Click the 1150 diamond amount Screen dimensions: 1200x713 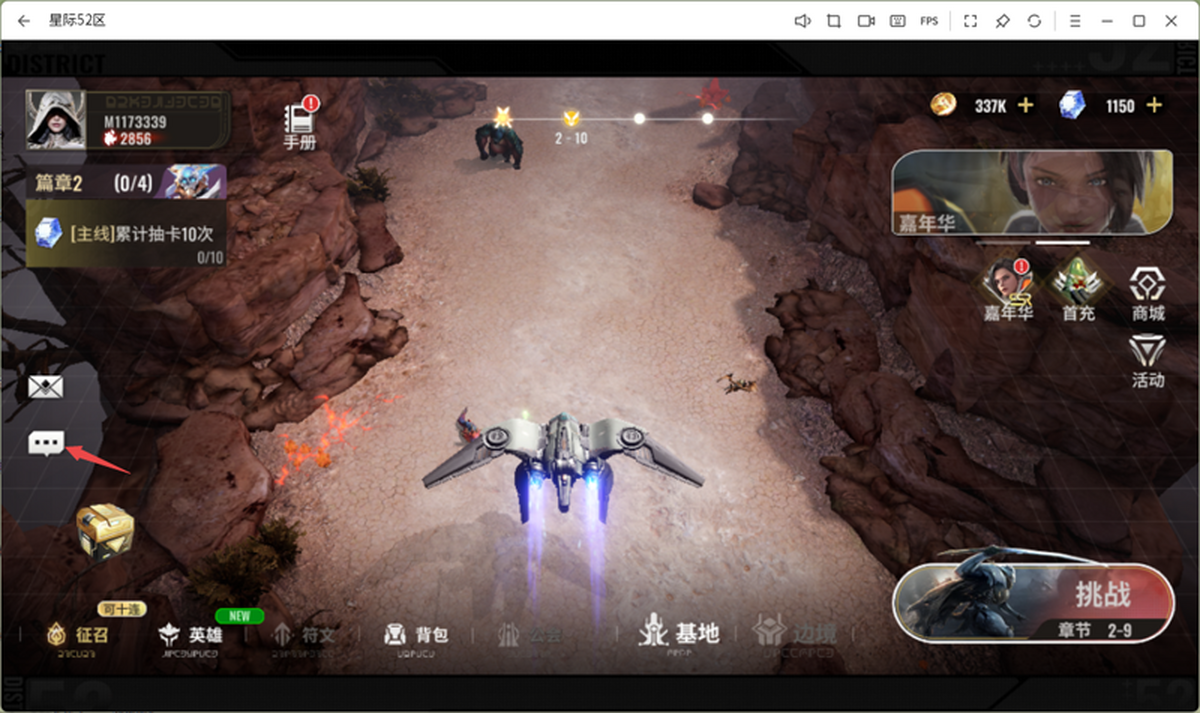(x=1120, y=106)
